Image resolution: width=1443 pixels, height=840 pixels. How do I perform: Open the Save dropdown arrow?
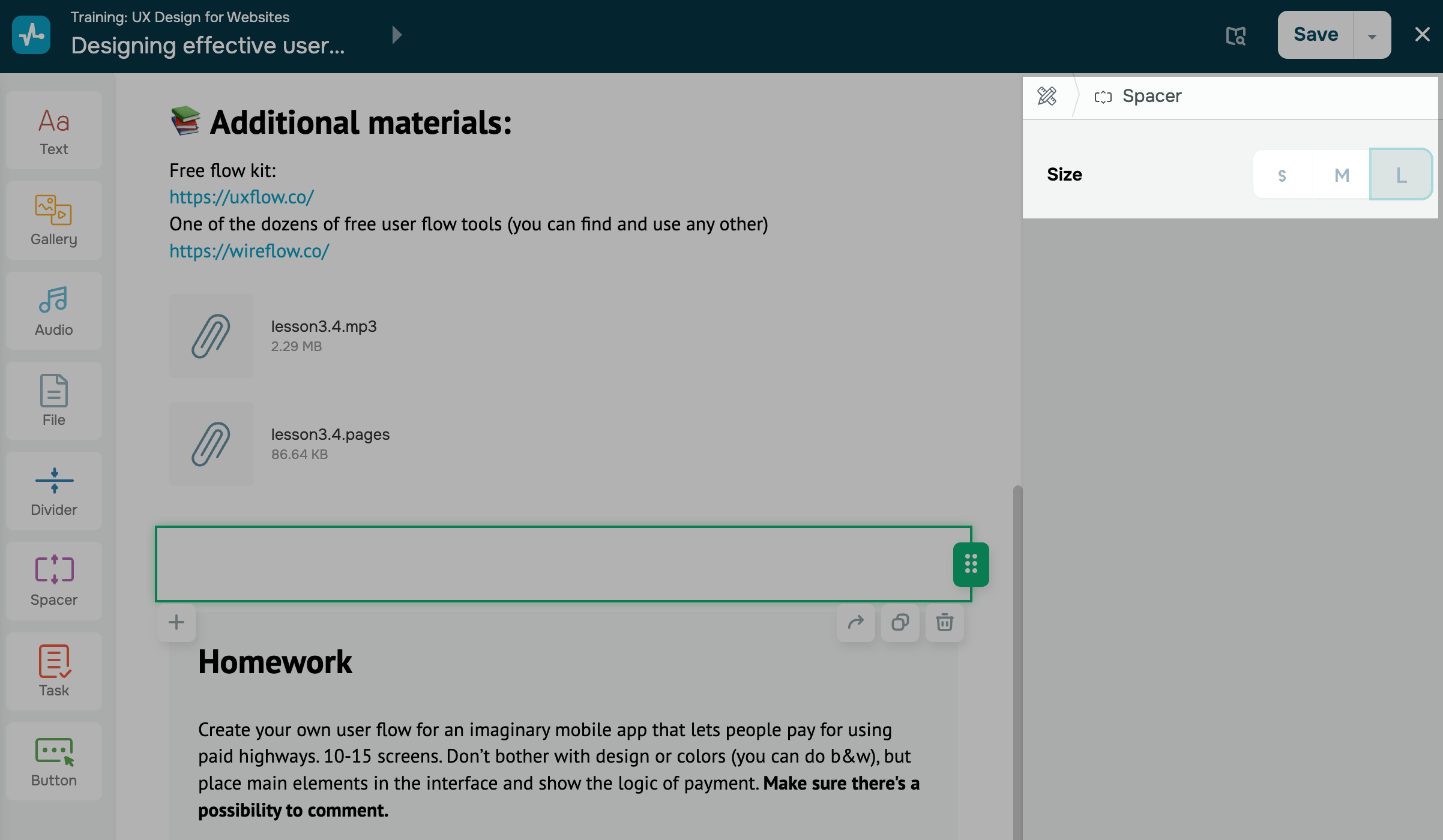pyautogui.click(x=1372, y=36)
